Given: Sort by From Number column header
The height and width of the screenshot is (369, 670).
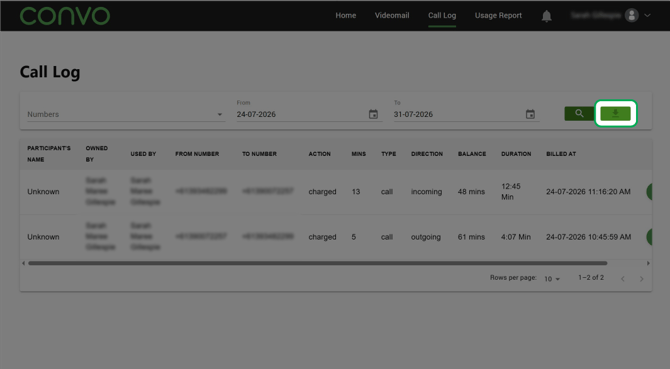Looking at the screenshot, I should [x=197, y=154].
